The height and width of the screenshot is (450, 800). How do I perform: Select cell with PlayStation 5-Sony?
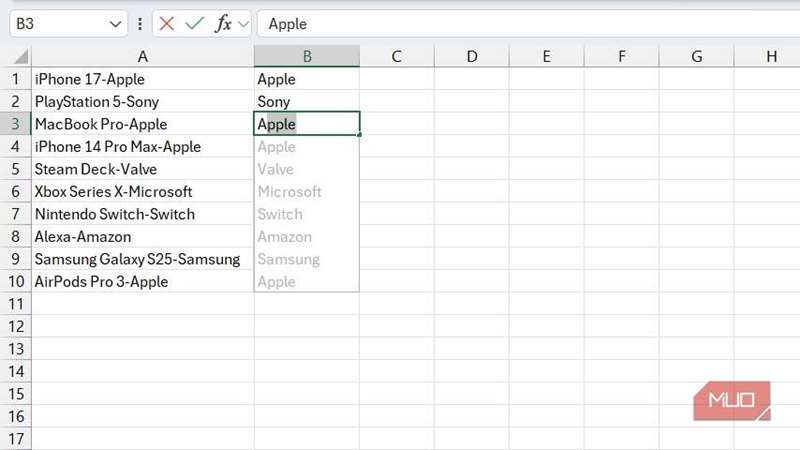pyautogui.click(x=97, y=102)
